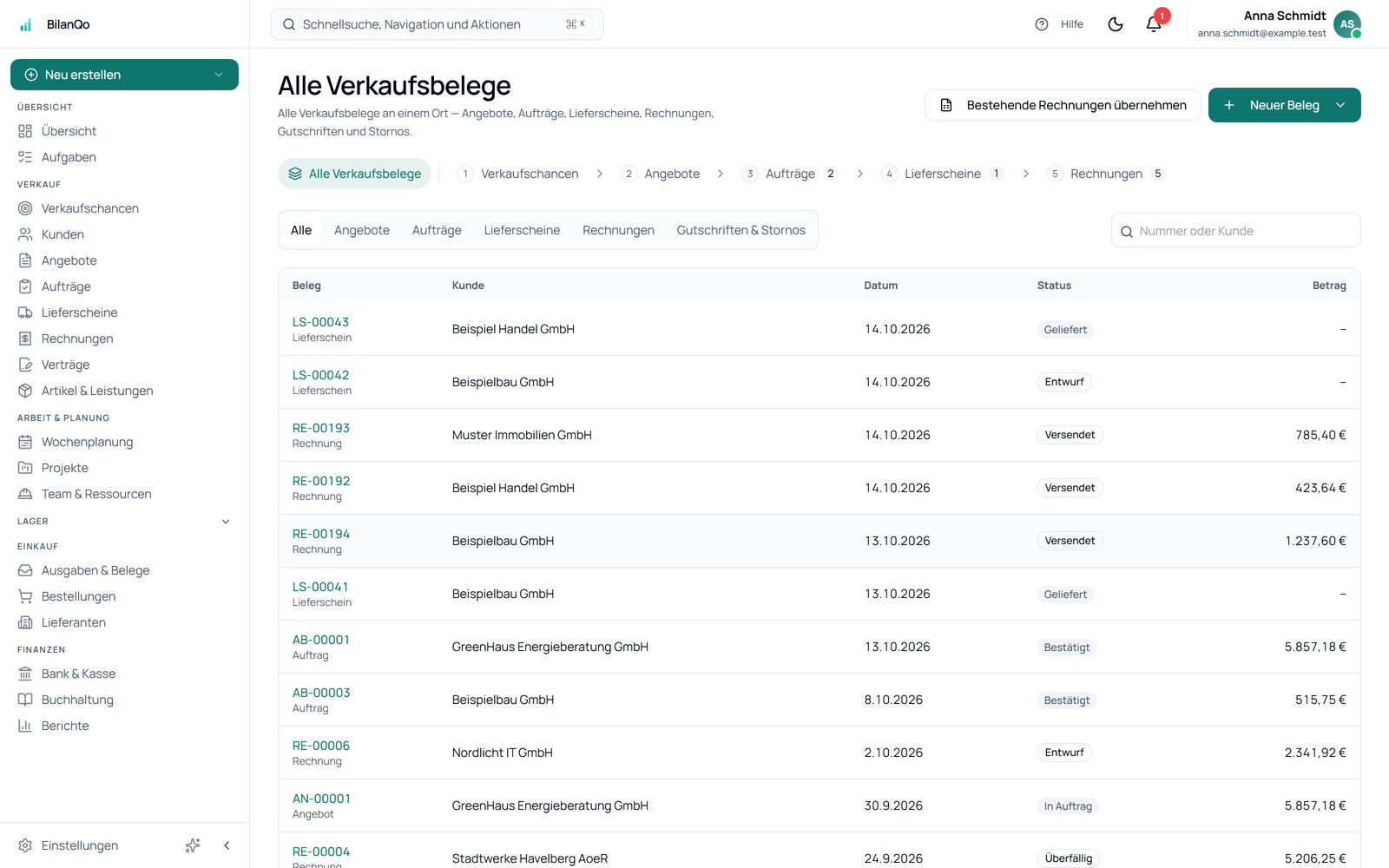The image size is (1389, 868).
Task: Select the Rechnungen filter tab
Action: tap(618, 230)
